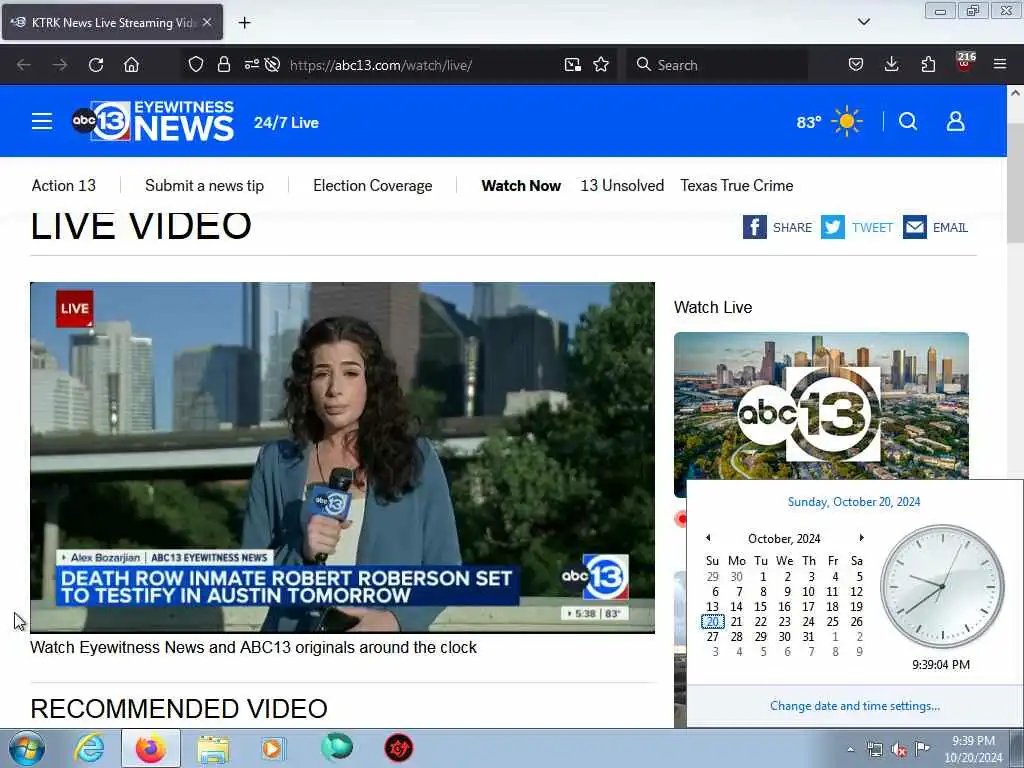Image resolution: width=1024 pixels, height=768 pixels.
Task: Click the LIVE badge on the video
Action: point(74,308)
